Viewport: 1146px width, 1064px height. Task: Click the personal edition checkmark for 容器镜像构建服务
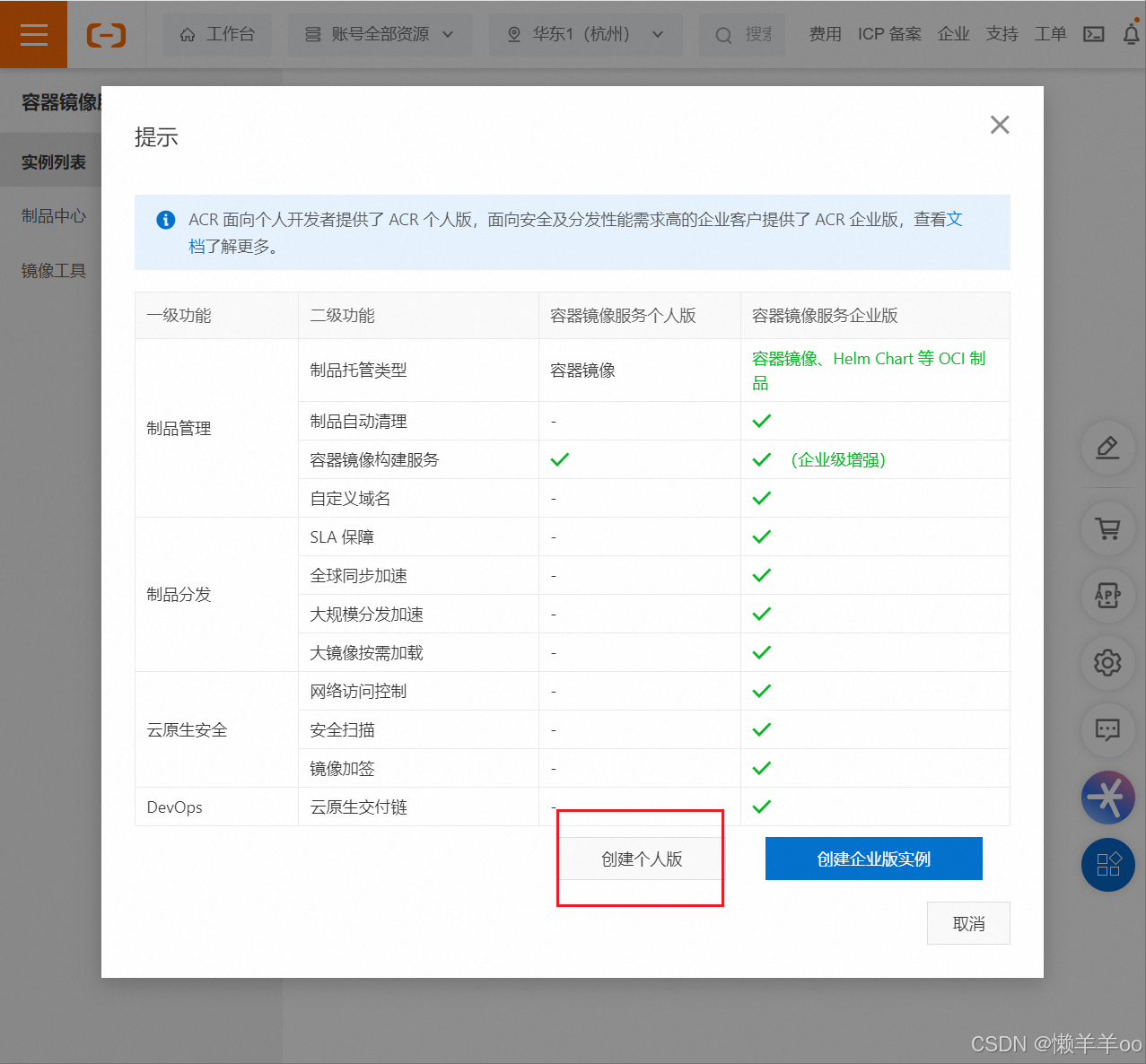(x=560, y=459)
